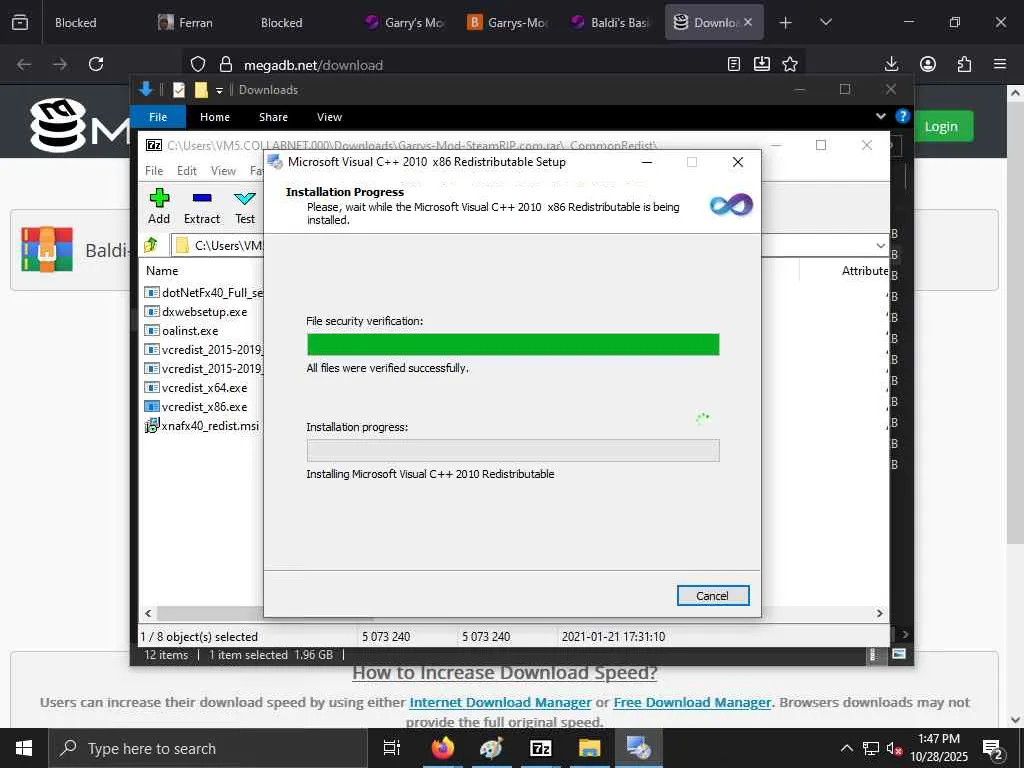The image size is (1024, 768).
Task: Open the Firefox downloads panel
Action: [x=891, y=64]
